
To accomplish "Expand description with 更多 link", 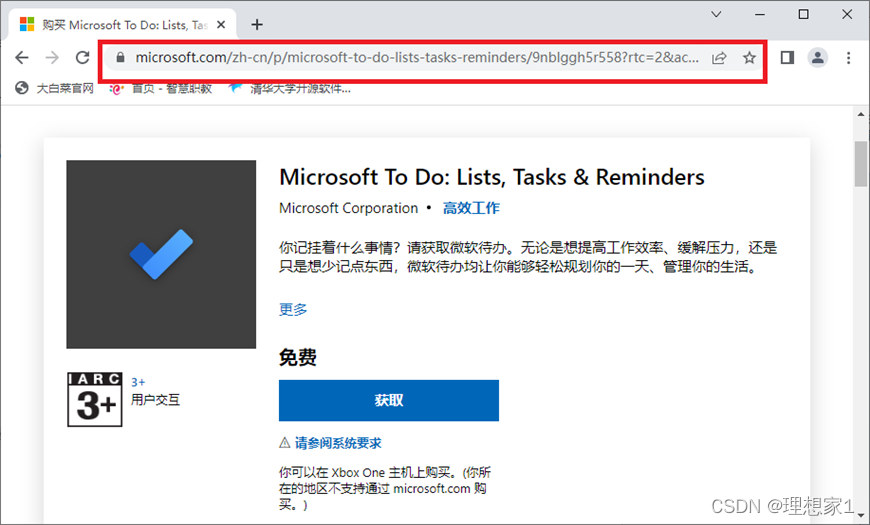I will click(293, 309).
